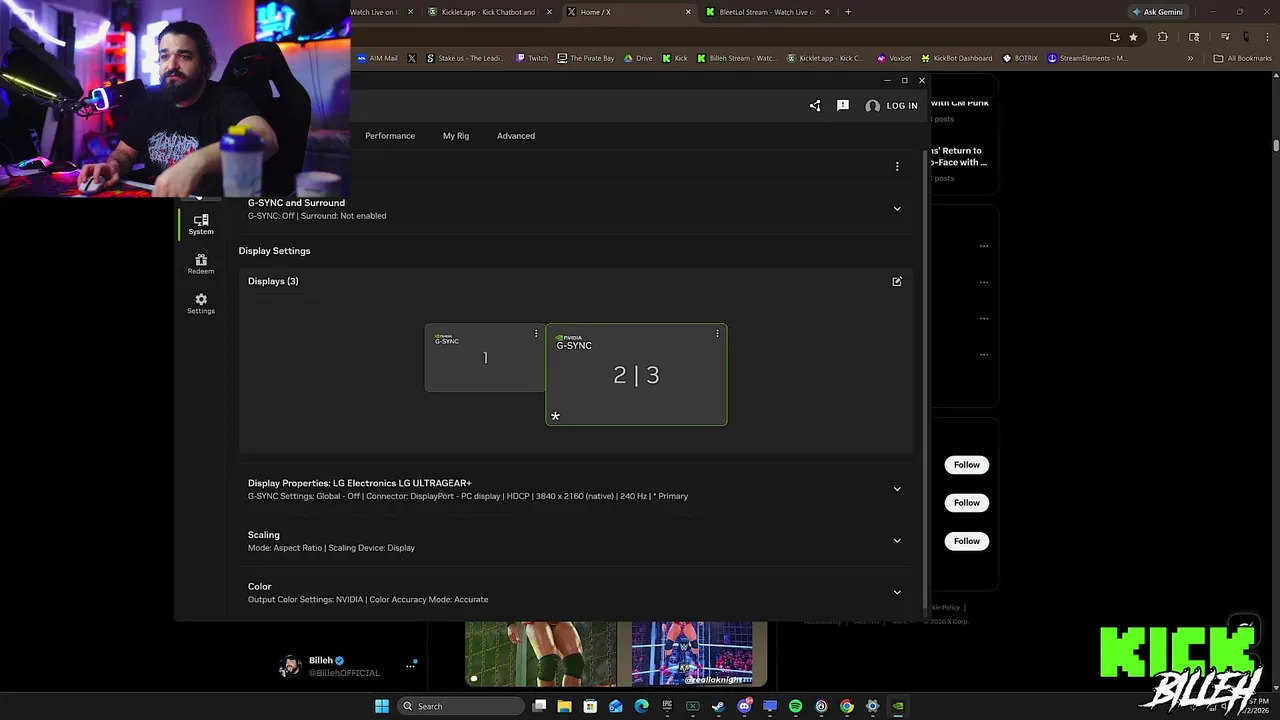Switch to the Advanced tab
Image resolution: width=1280 pixels, height=720 pixels.
(x=516, y=136)
